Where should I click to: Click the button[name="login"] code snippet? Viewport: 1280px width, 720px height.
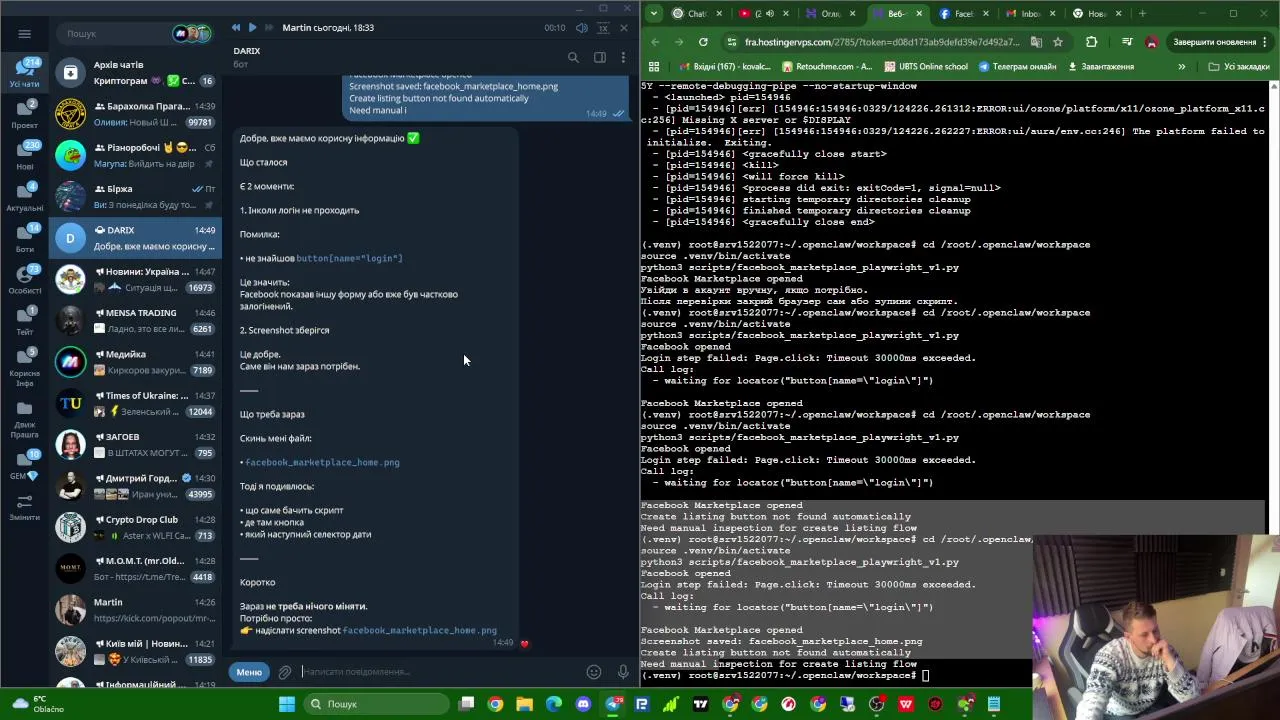point(349,258)
